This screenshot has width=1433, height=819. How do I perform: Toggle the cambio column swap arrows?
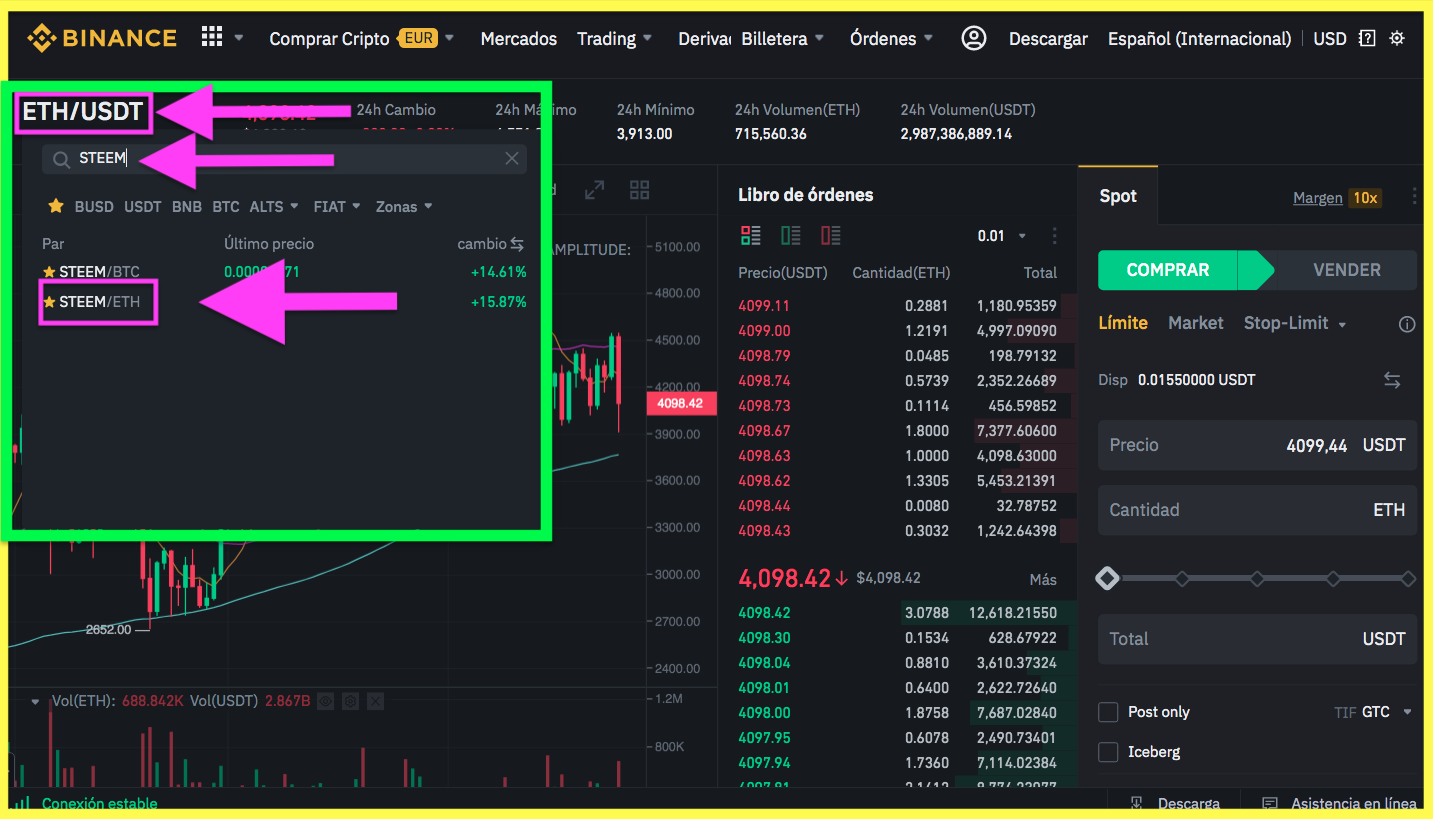click(x=517, y=244)
